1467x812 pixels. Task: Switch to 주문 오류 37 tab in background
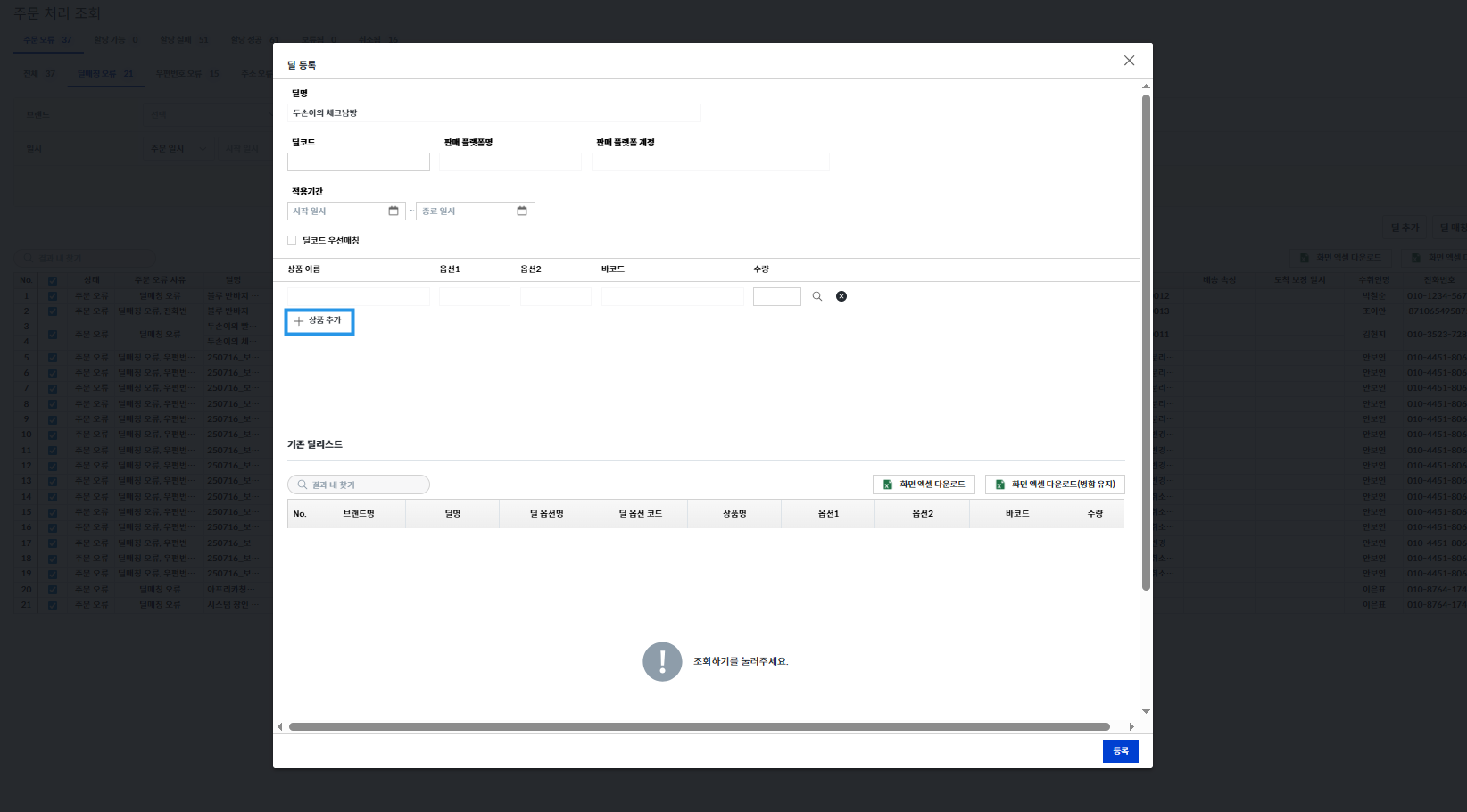(47, 40)
